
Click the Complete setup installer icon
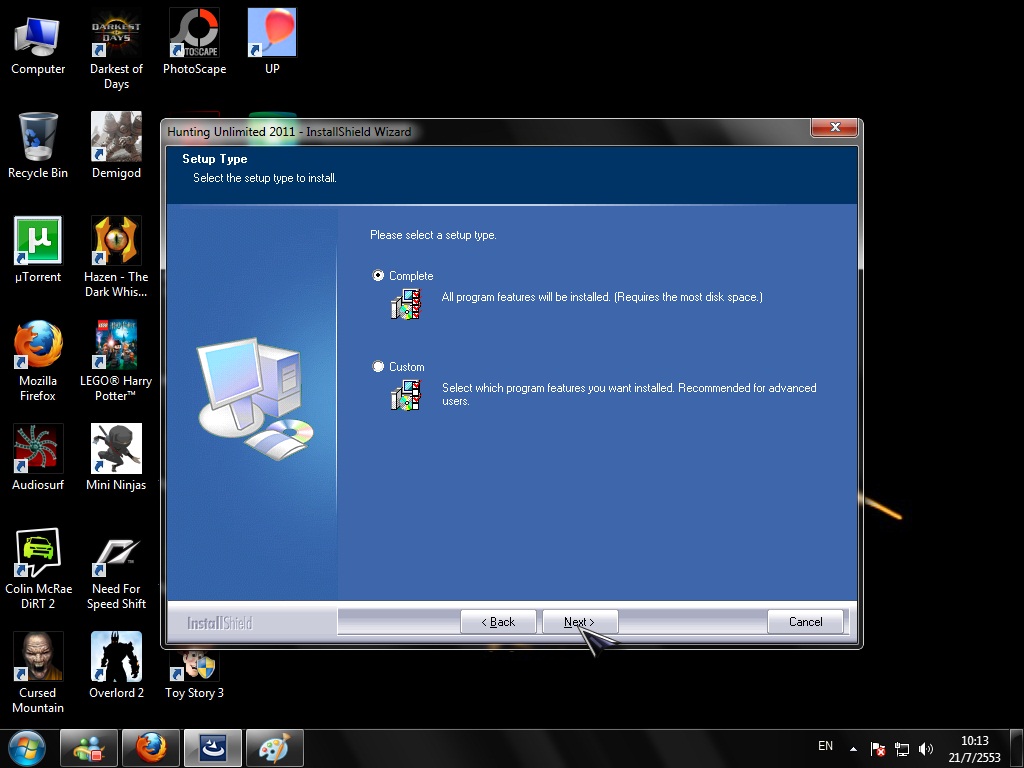coord(406,304)
